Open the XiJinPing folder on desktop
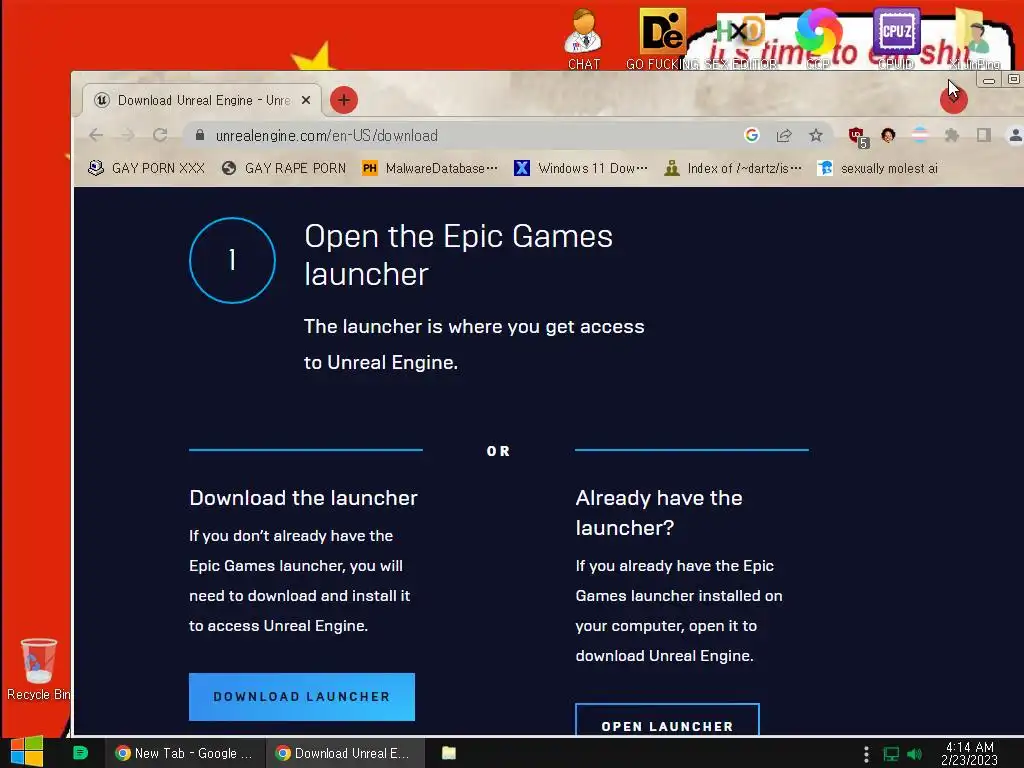The image size is (1024, 768). [973, 39]
